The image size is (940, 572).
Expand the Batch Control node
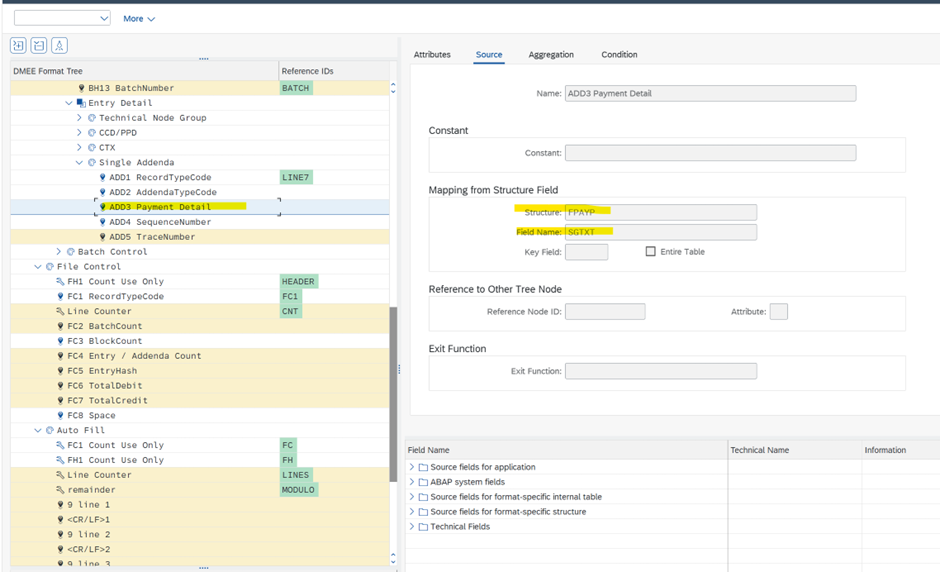pyautogui.click(x=58, y=252)
